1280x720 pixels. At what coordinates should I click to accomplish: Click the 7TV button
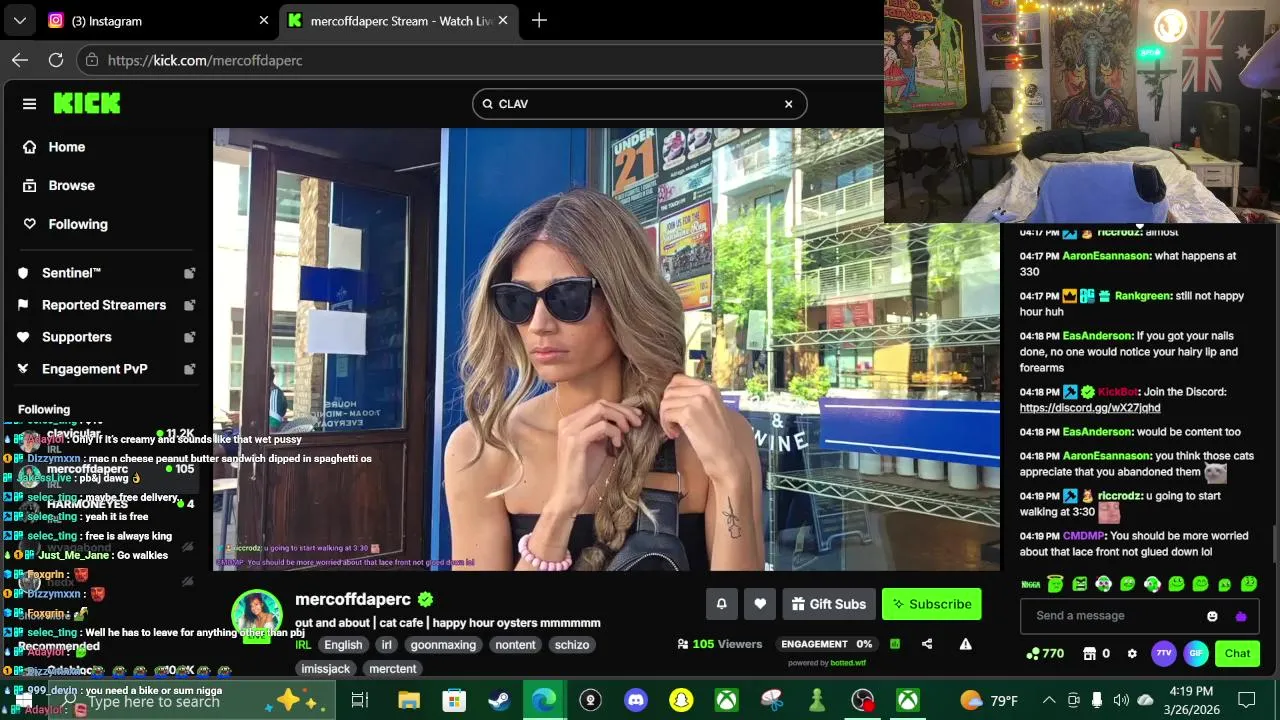pyautogui.click(x=1164, y=653)
